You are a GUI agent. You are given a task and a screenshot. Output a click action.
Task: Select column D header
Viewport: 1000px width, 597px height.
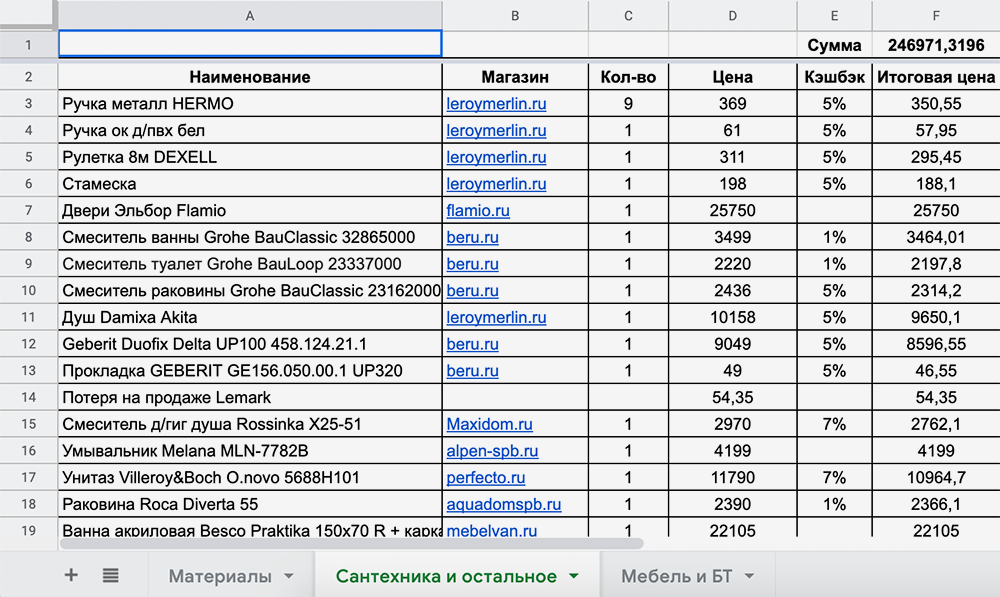coord(732,15)
